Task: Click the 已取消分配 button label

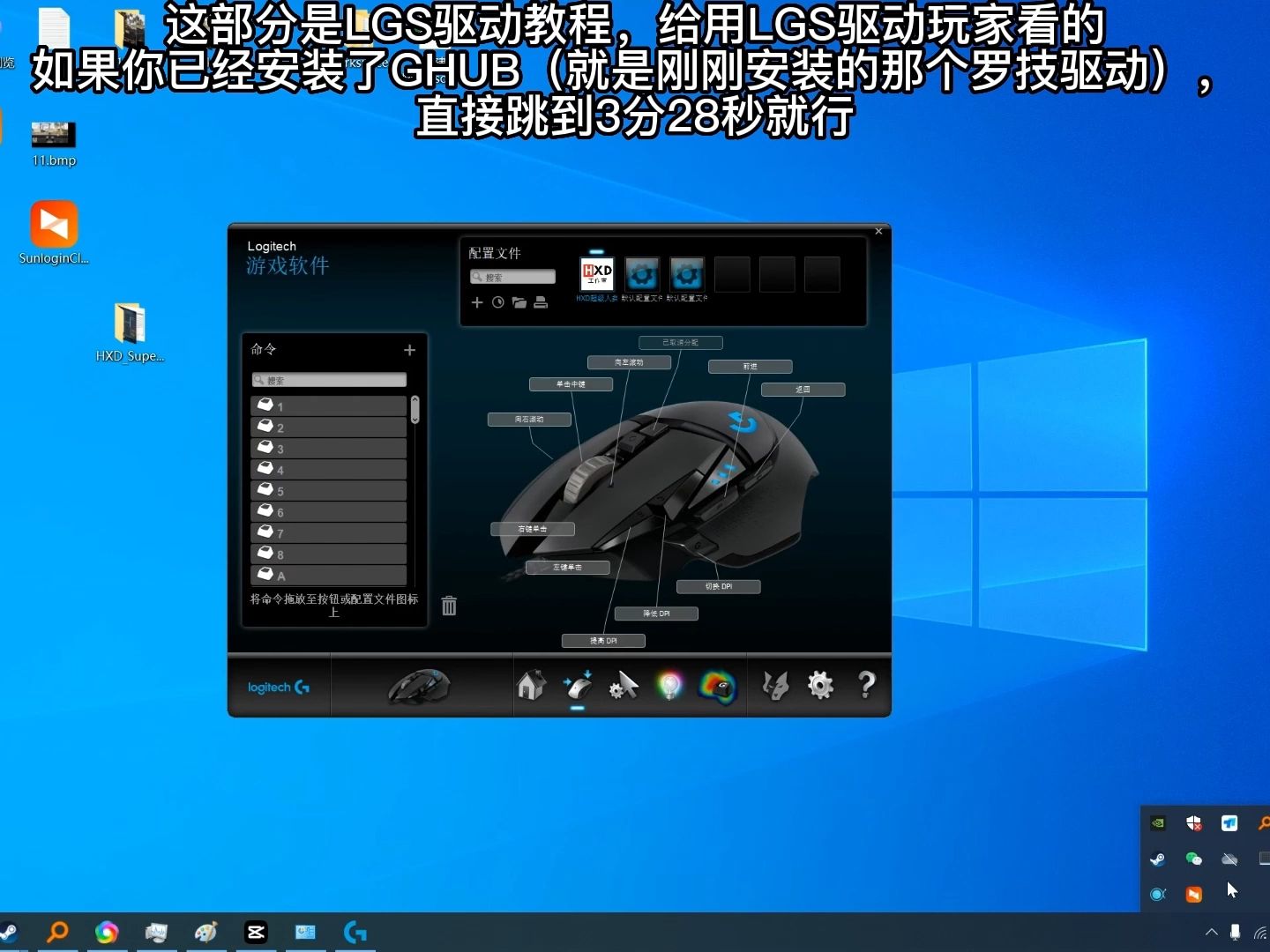Action: click(681, 342)
